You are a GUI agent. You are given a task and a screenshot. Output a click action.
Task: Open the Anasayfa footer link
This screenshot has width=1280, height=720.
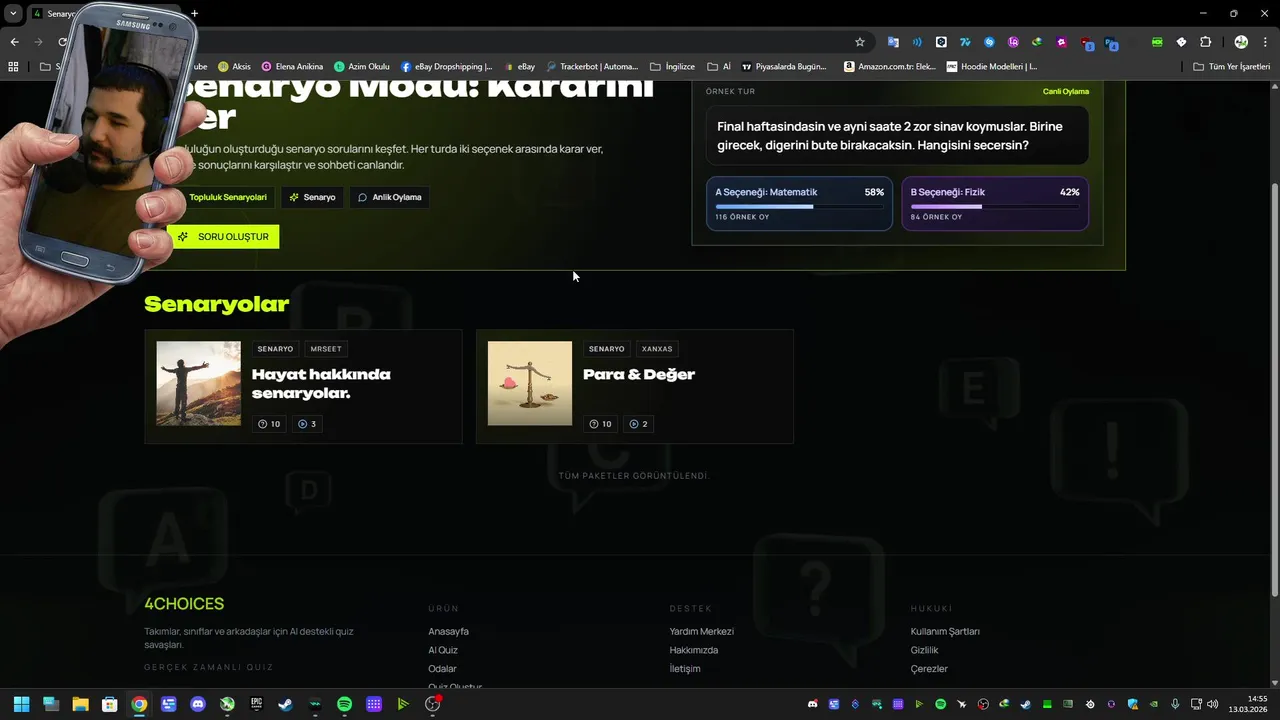(448, 631)
